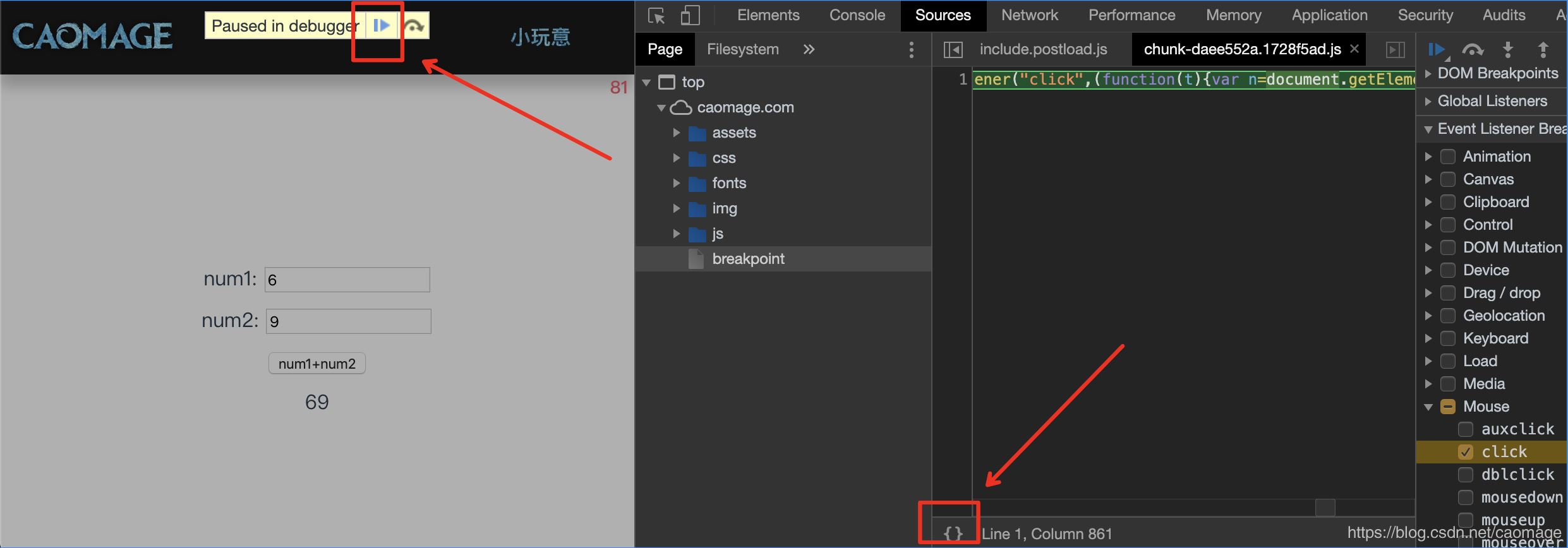1568x548 pixels.
Task: Step into next function call
Action: tap(1508, 49)
